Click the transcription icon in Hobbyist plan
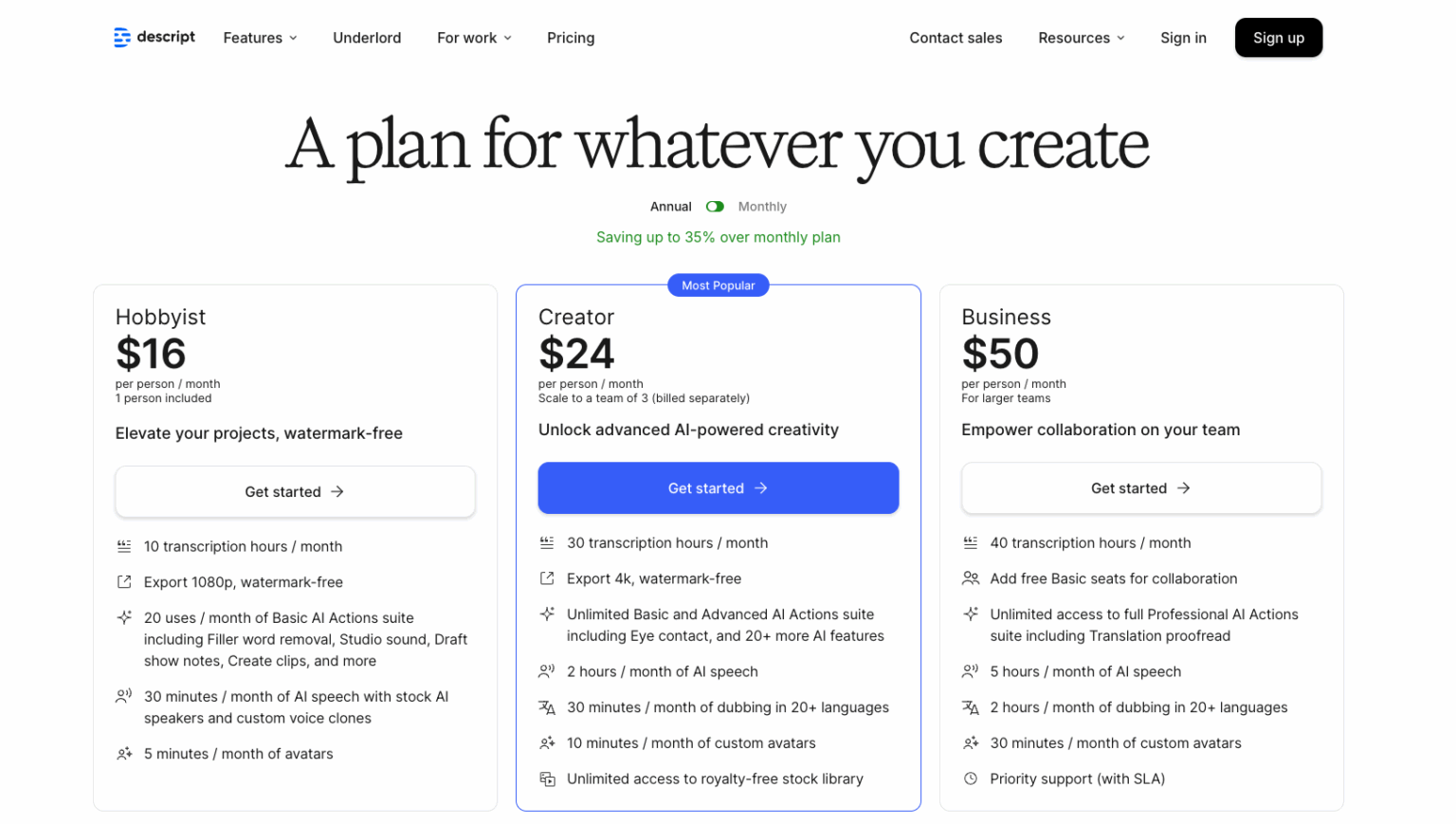Screen dimensions: 1456x824 [x=124, y=546]
